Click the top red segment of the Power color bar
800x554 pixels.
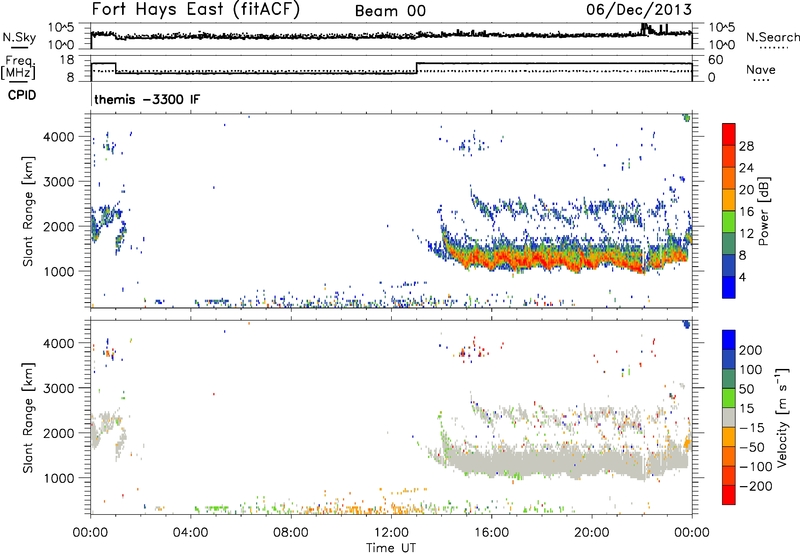(x=729, y=134)
